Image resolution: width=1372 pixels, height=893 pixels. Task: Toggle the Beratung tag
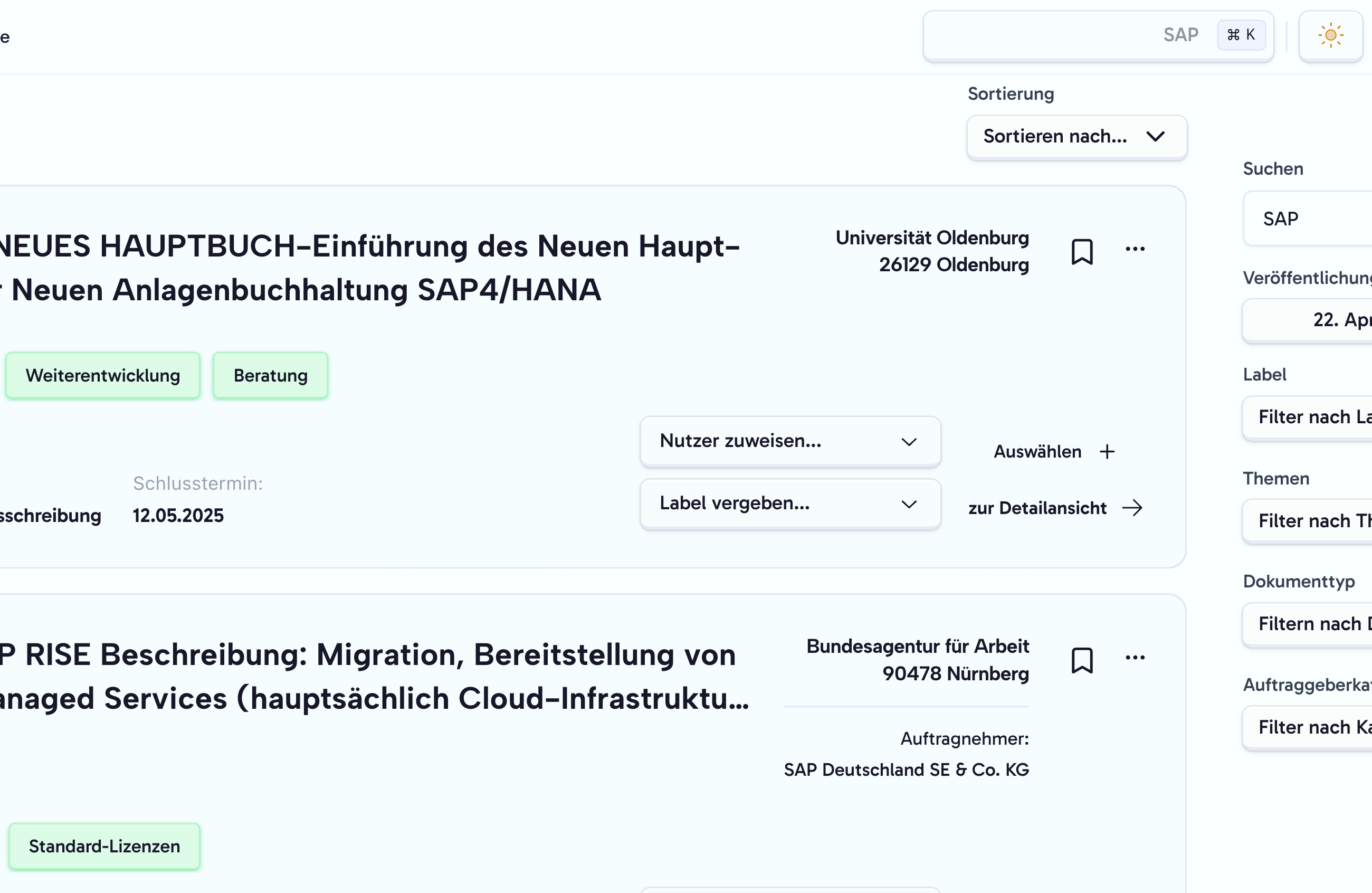(270, 375)
